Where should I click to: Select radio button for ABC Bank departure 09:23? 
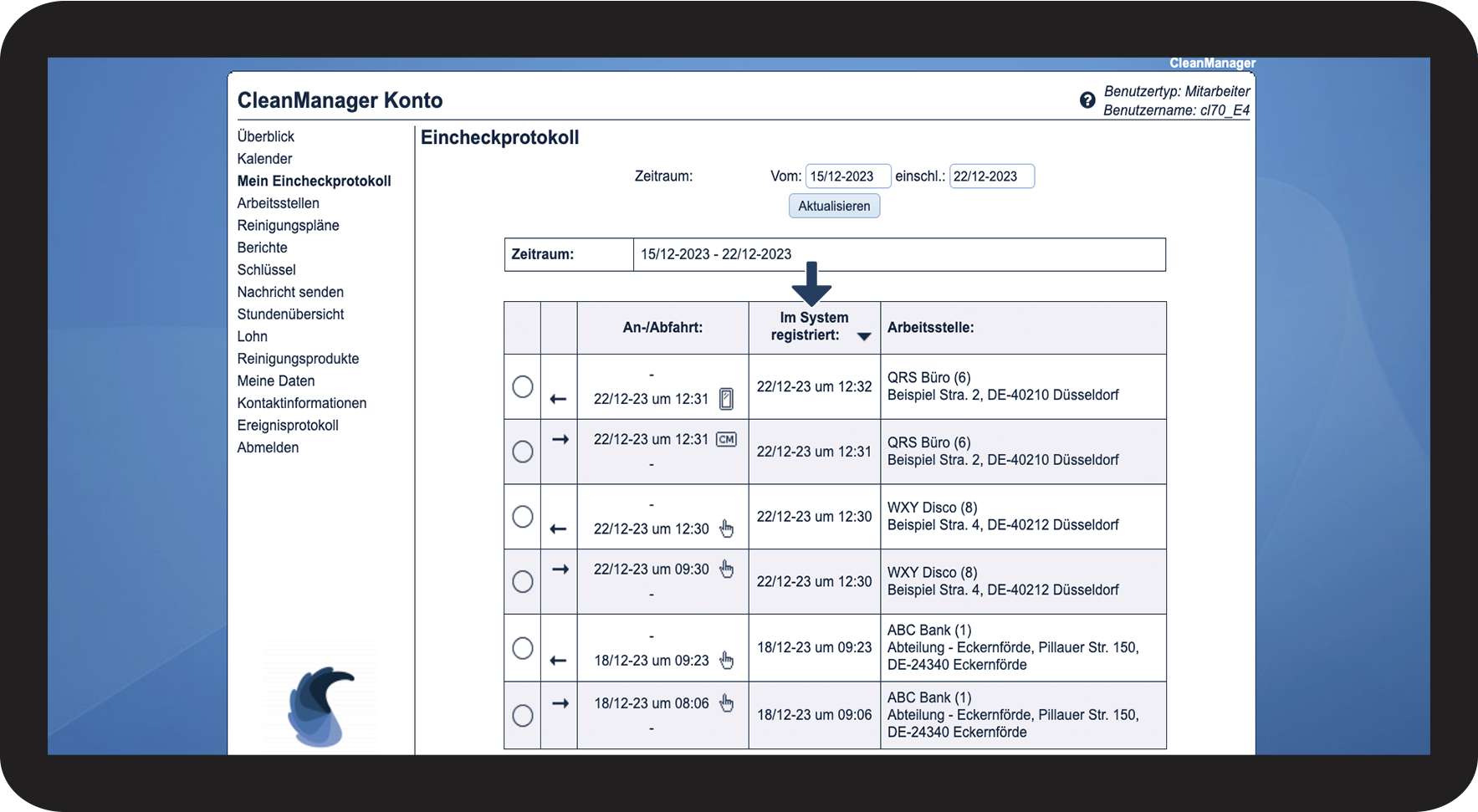pos(523,647)
